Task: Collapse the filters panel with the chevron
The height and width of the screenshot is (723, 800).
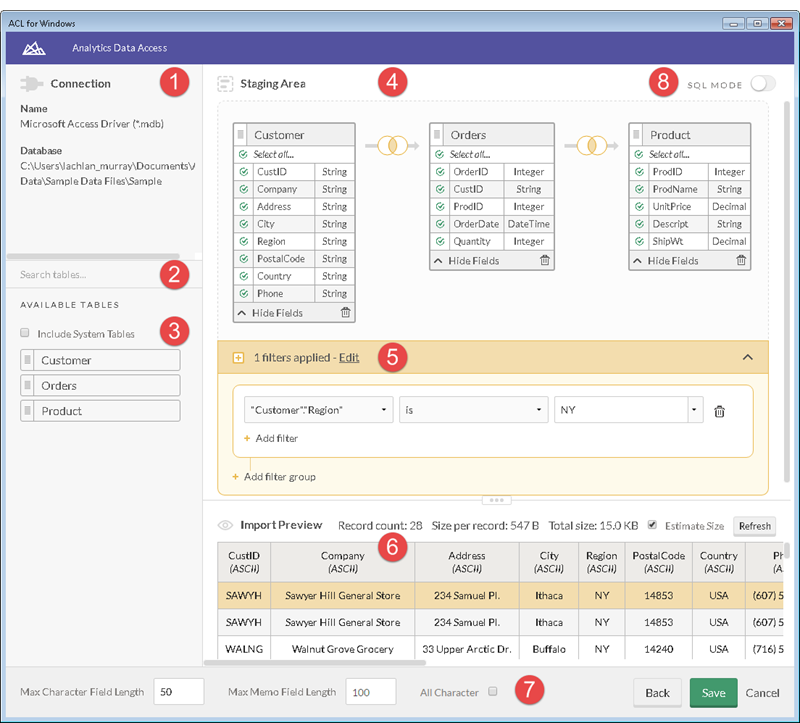Action: click(747, 357)
